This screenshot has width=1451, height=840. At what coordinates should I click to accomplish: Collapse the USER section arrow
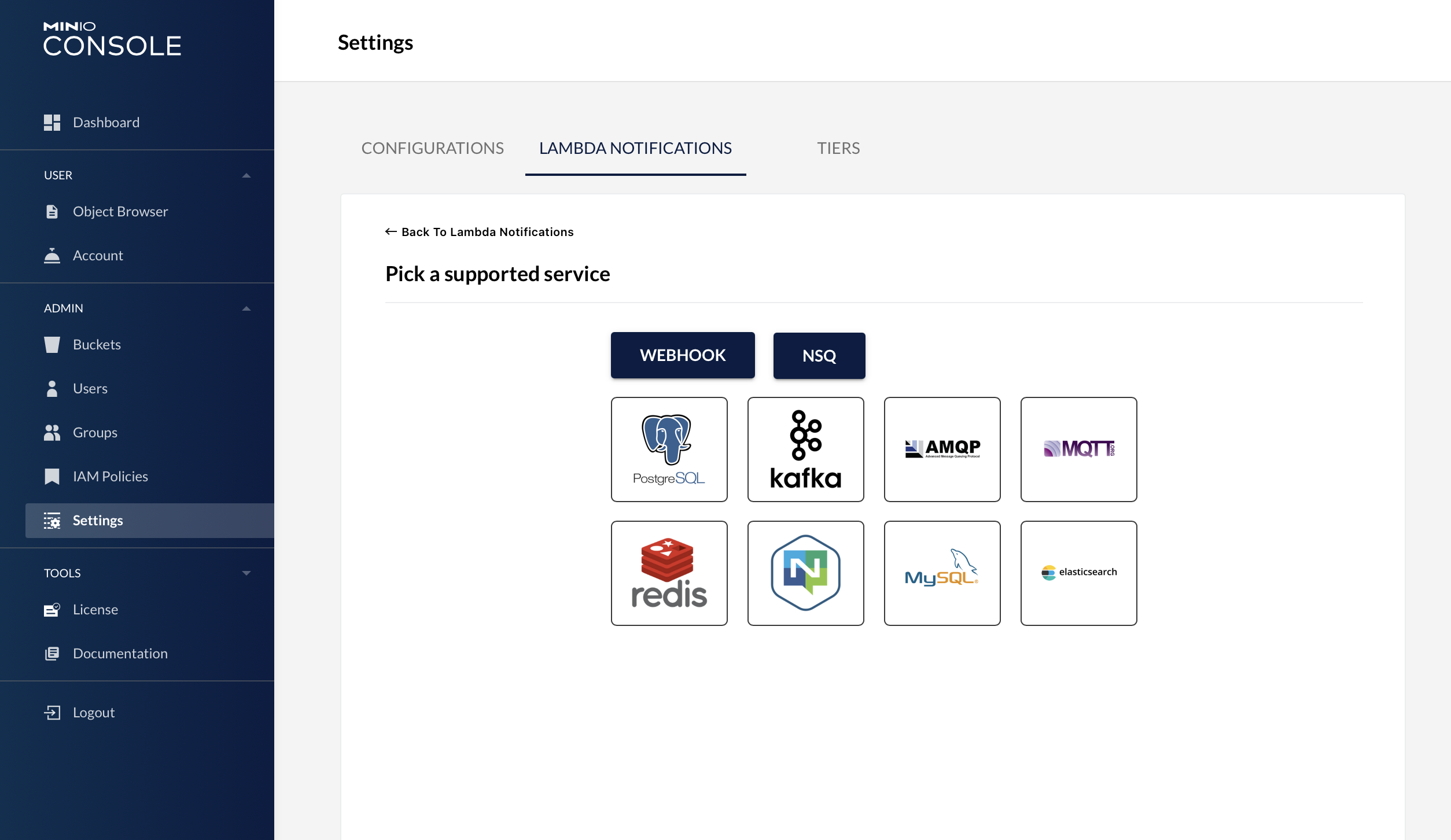coord(246,175)
